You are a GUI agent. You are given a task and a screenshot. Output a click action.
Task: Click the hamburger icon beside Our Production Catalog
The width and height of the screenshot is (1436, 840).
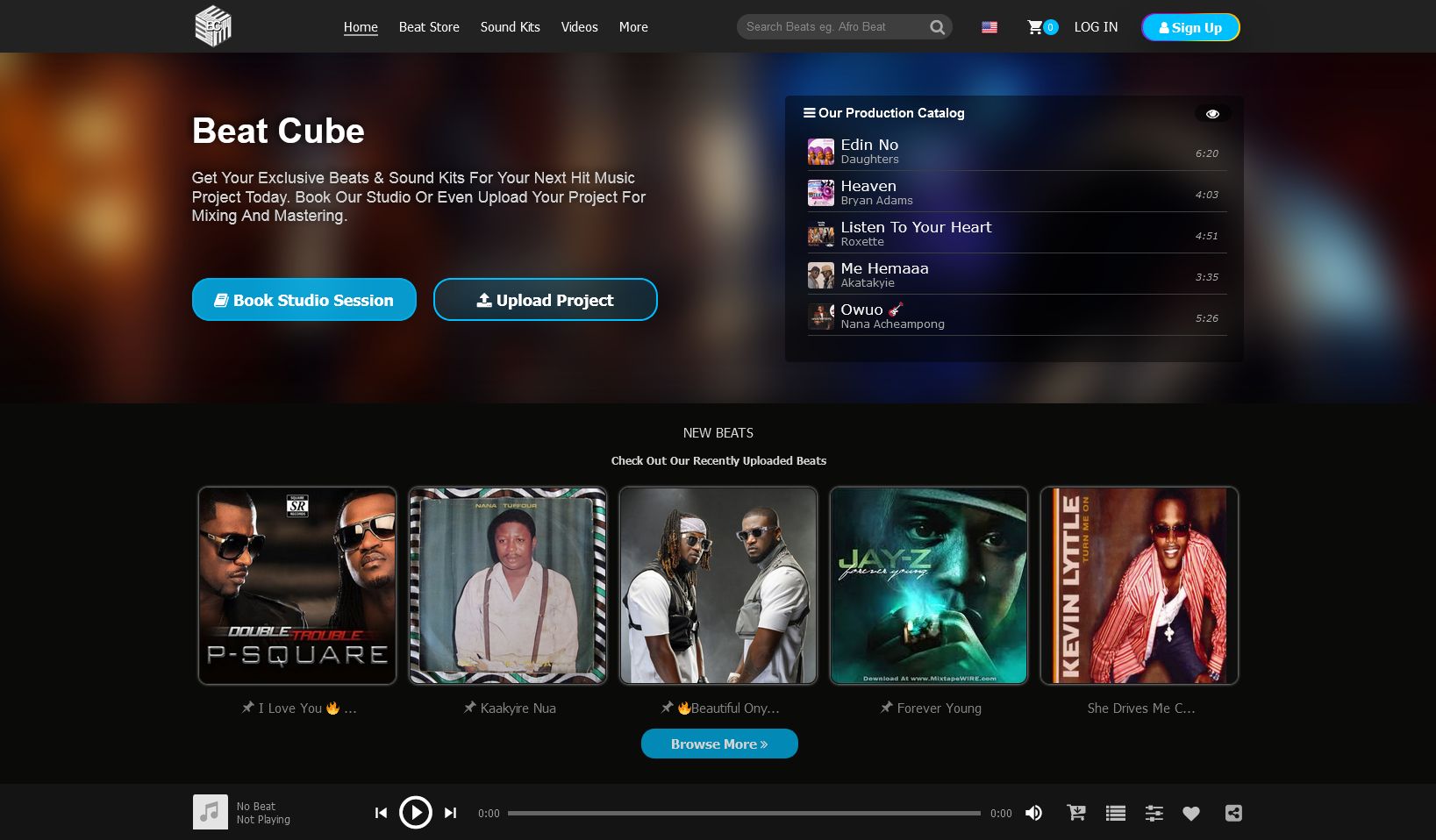(x=809, y=113)
